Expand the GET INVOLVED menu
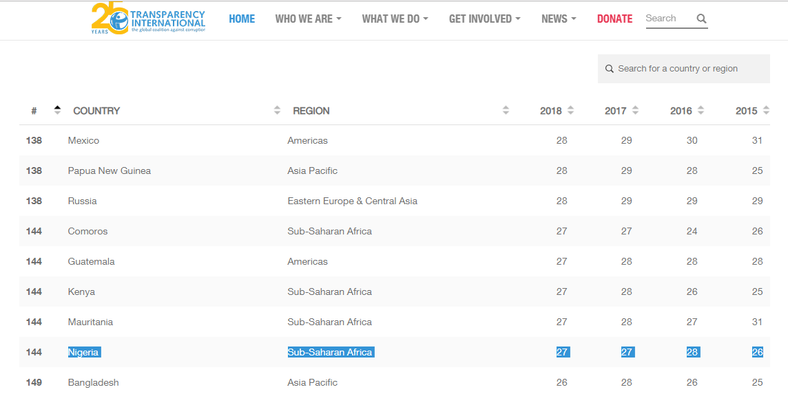Viewport: 788px width, 396px height. coord(484,19)
